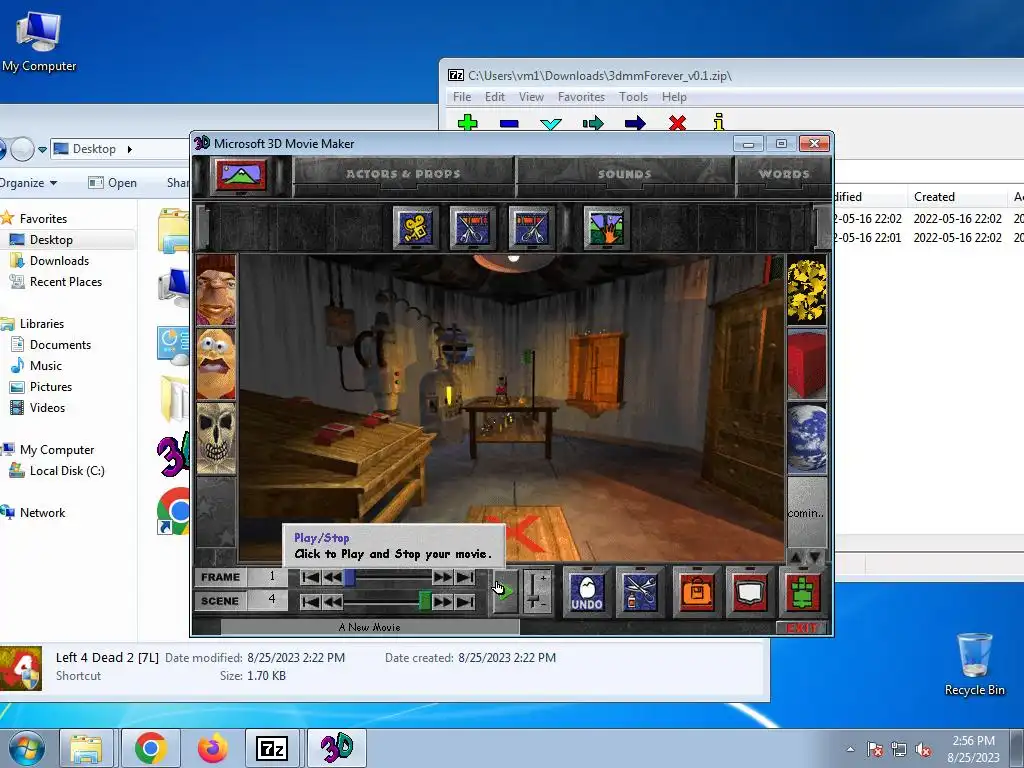The width and height of the screenshot is (1024, 768).
Task: Choose the skull actor thumbnail
Action: pyautogui.click(x=216, y=438)
